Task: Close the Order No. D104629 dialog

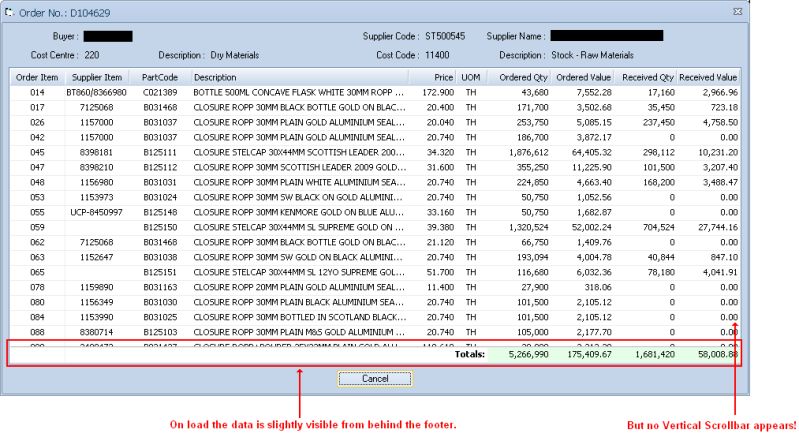Action: 737,11
